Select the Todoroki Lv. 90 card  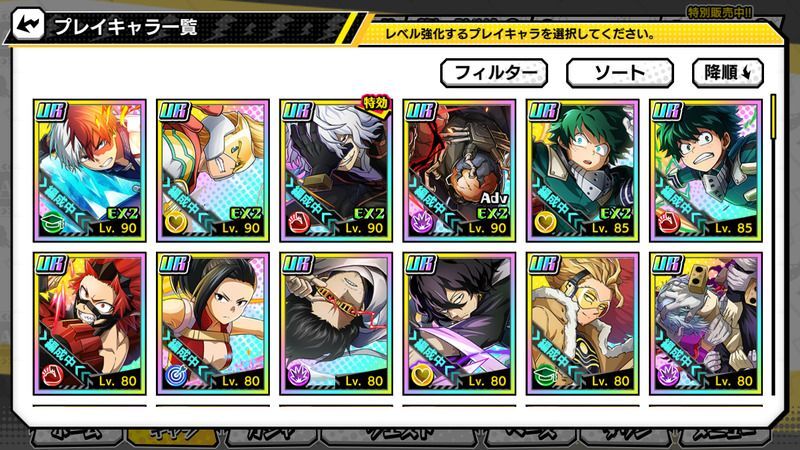pos(90,170)
